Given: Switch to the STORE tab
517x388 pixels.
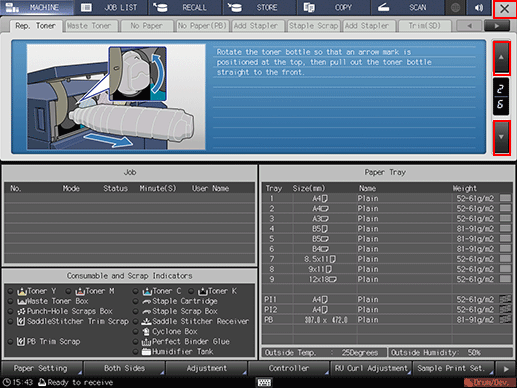Looking at the screenshot, I should pos(259,7).
